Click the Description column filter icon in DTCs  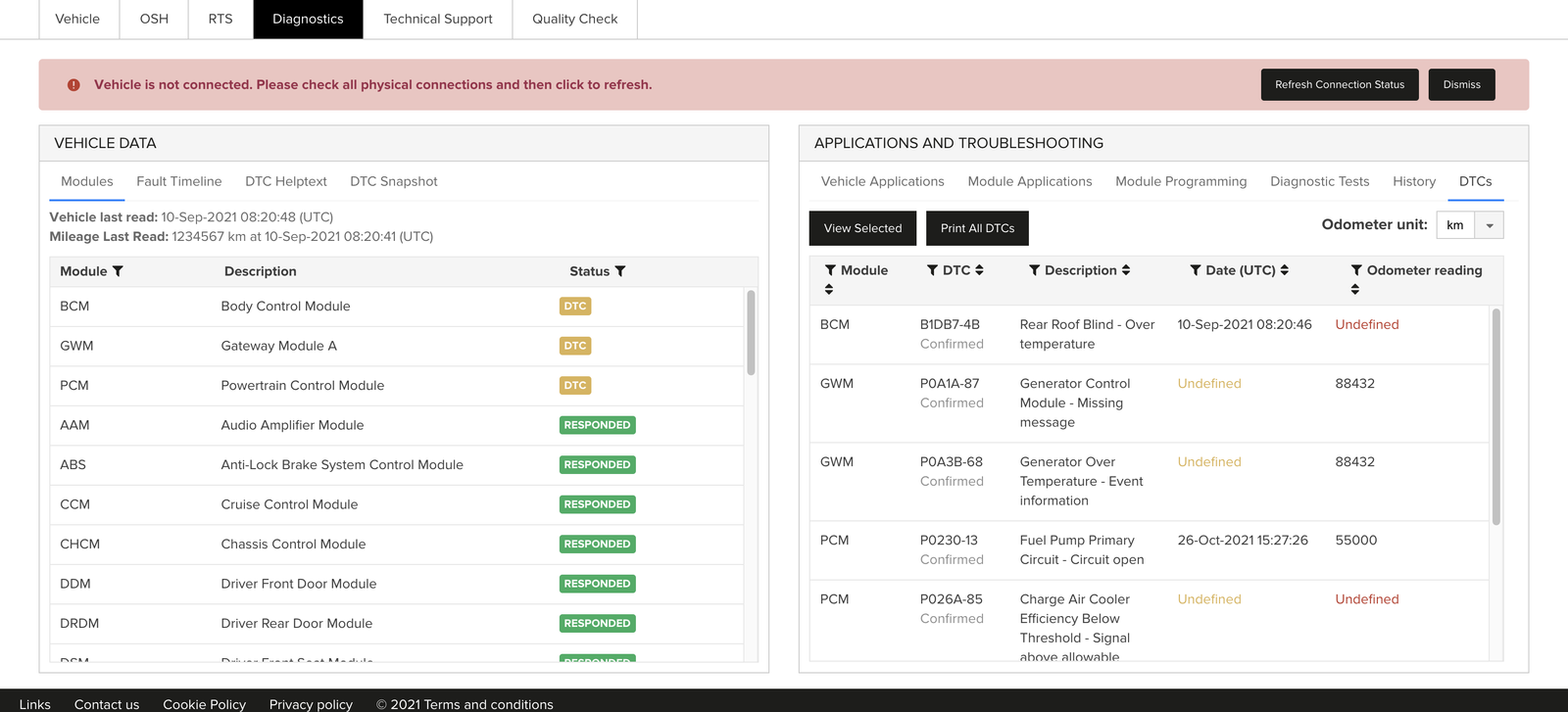coord(1034,270)
